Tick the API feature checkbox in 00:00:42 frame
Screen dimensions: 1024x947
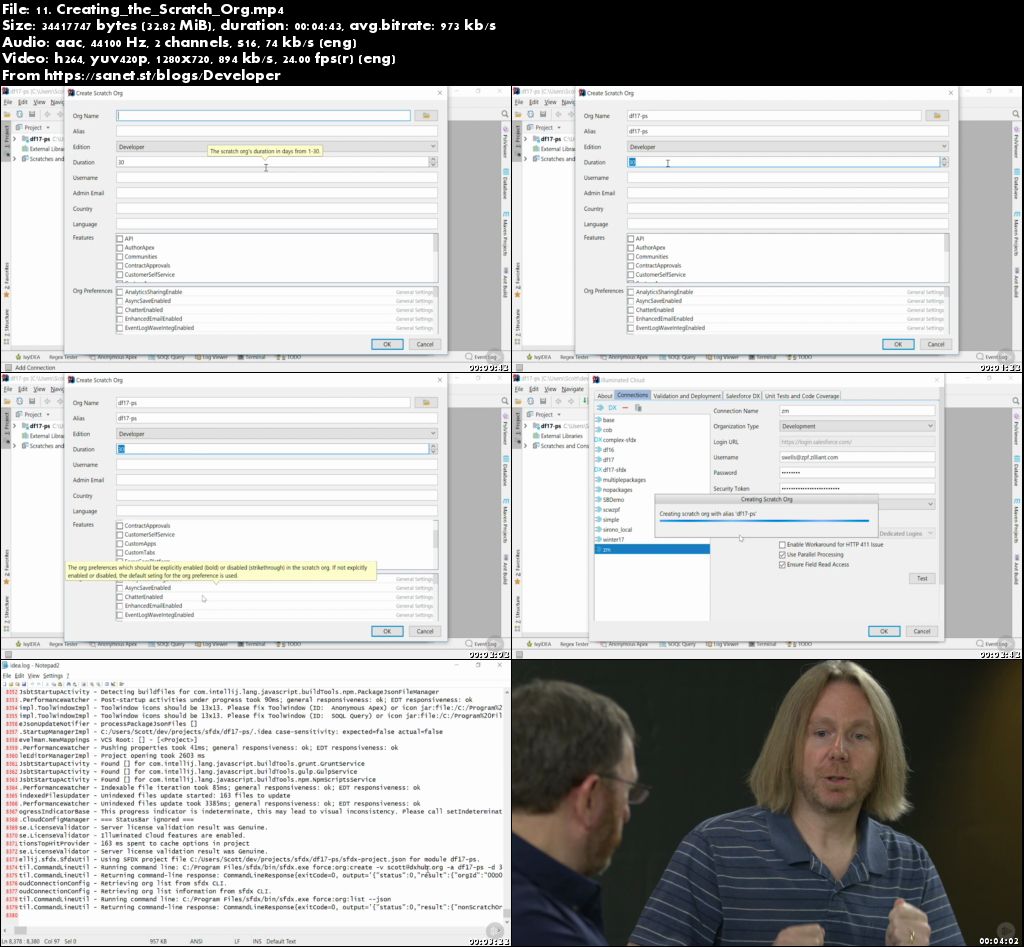click(x=120, y=239)
